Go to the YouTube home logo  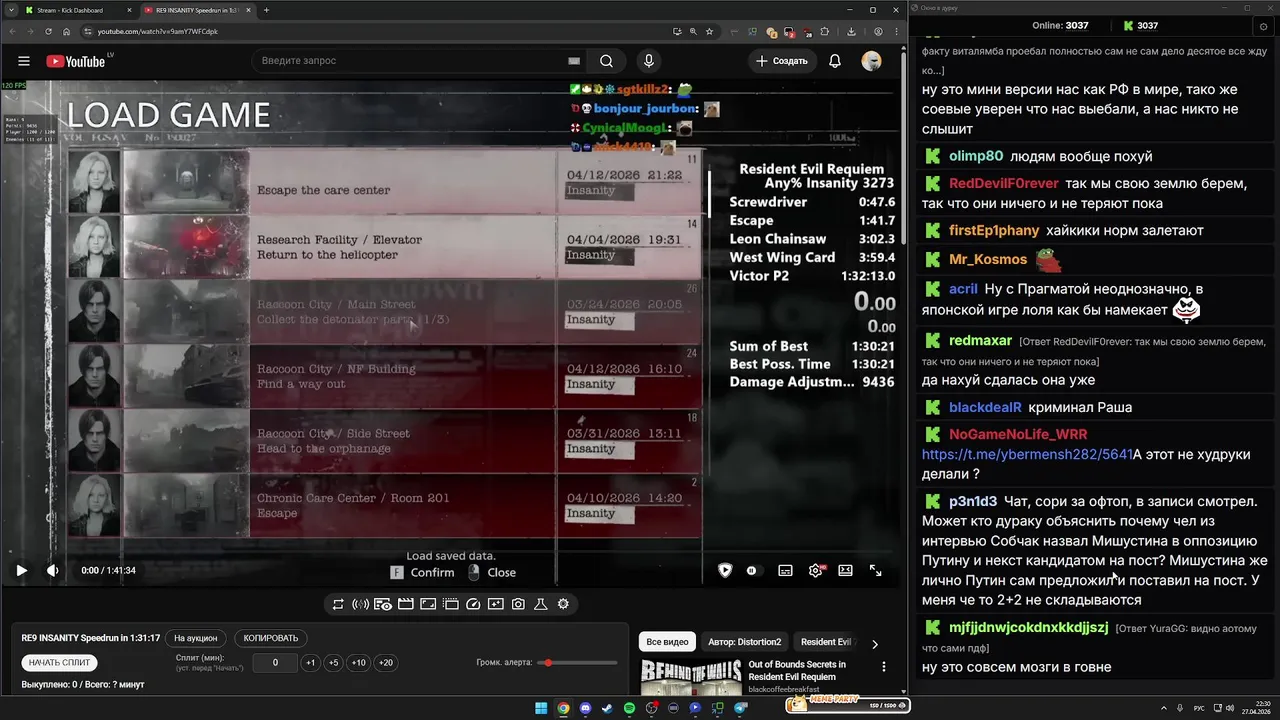point(76,61)
